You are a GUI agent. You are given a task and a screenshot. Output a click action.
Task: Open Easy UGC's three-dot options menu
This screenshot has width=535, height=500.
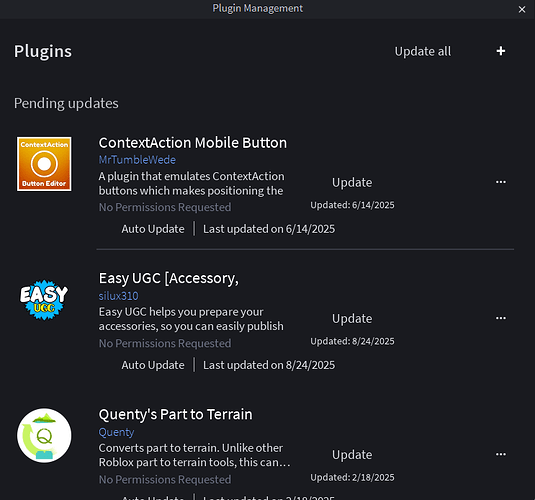501,318
